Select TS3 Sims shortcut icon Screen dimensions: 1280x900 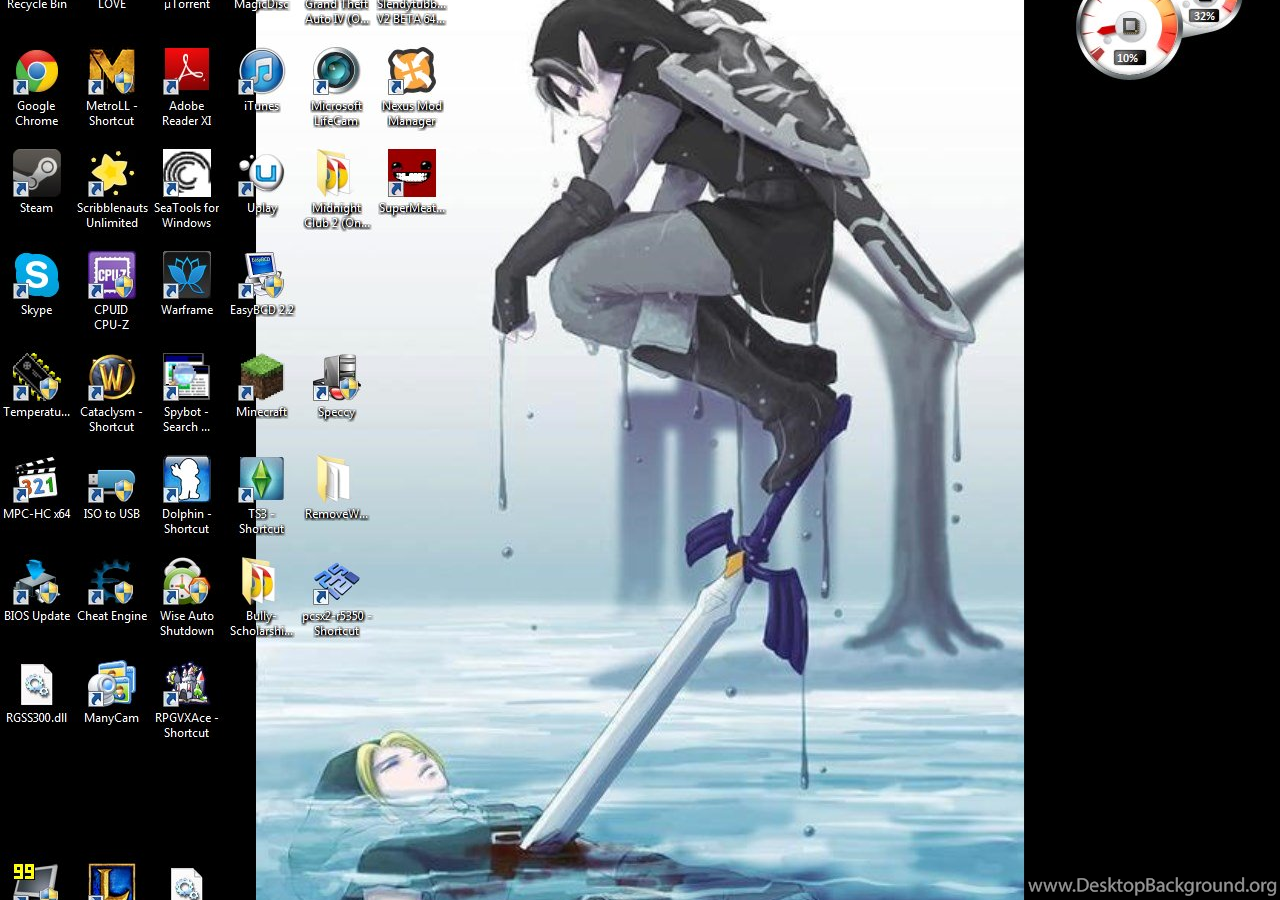click(x=261, y=479)
